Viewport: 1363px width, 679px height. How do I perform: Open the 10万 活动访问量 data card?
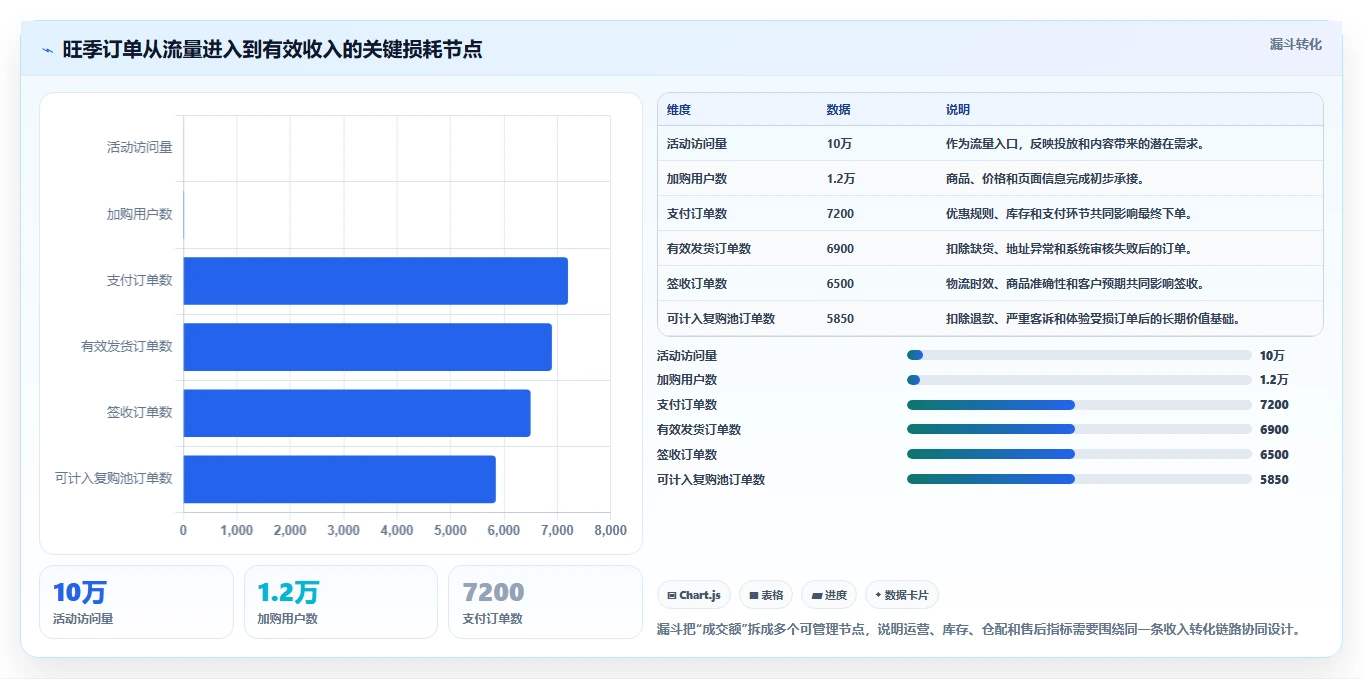point(136,602)
